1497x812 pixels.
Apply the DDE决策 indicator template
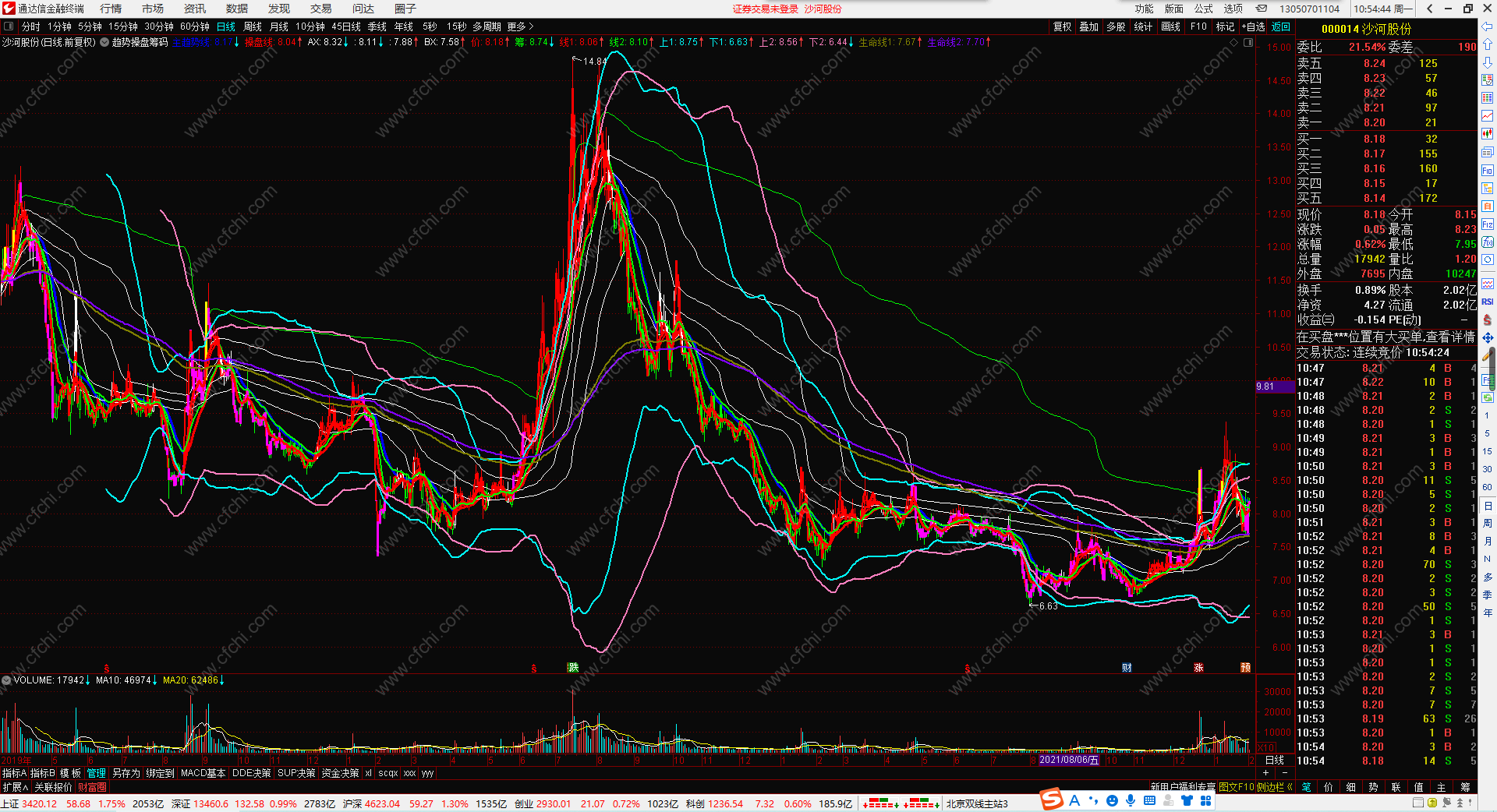click(251, 773)
